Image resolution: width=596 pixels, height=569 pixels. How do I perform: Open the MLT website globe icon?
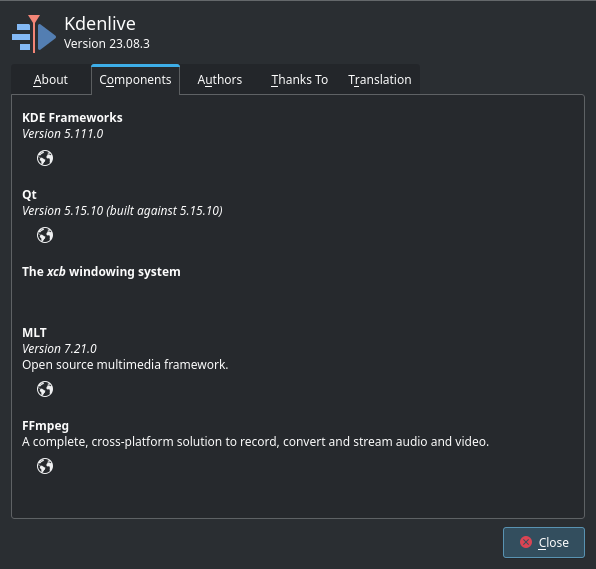tap(45, 389)
